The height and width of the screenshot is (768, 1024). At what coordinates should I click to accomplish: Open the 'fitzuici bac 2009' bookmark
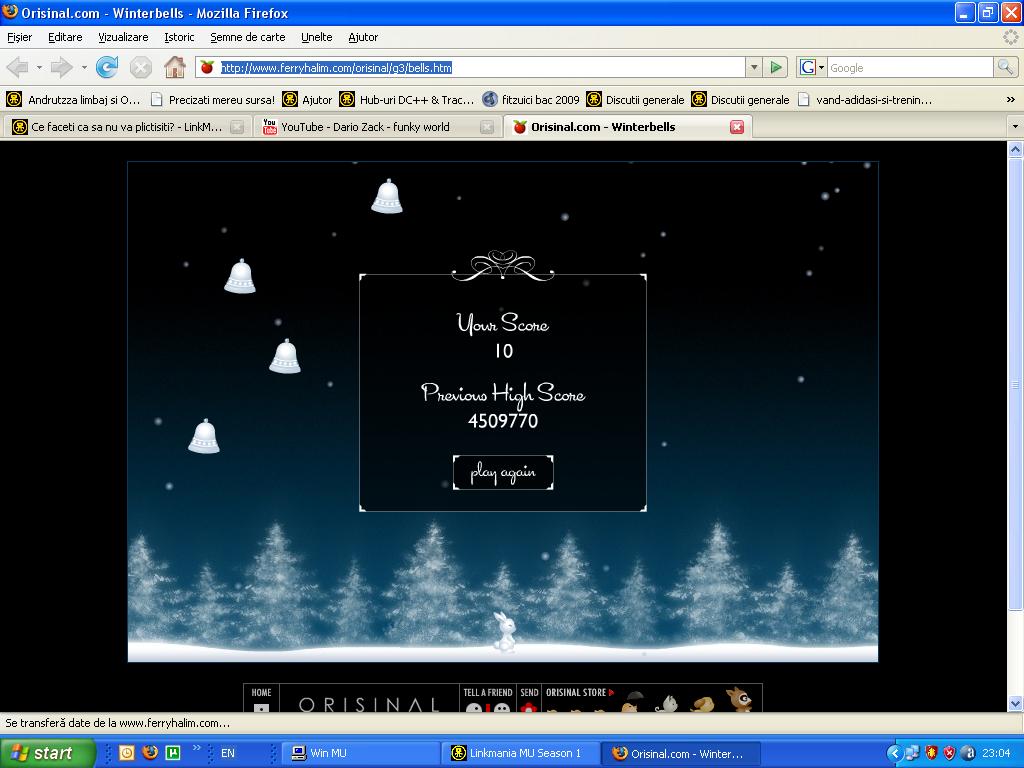531,100
